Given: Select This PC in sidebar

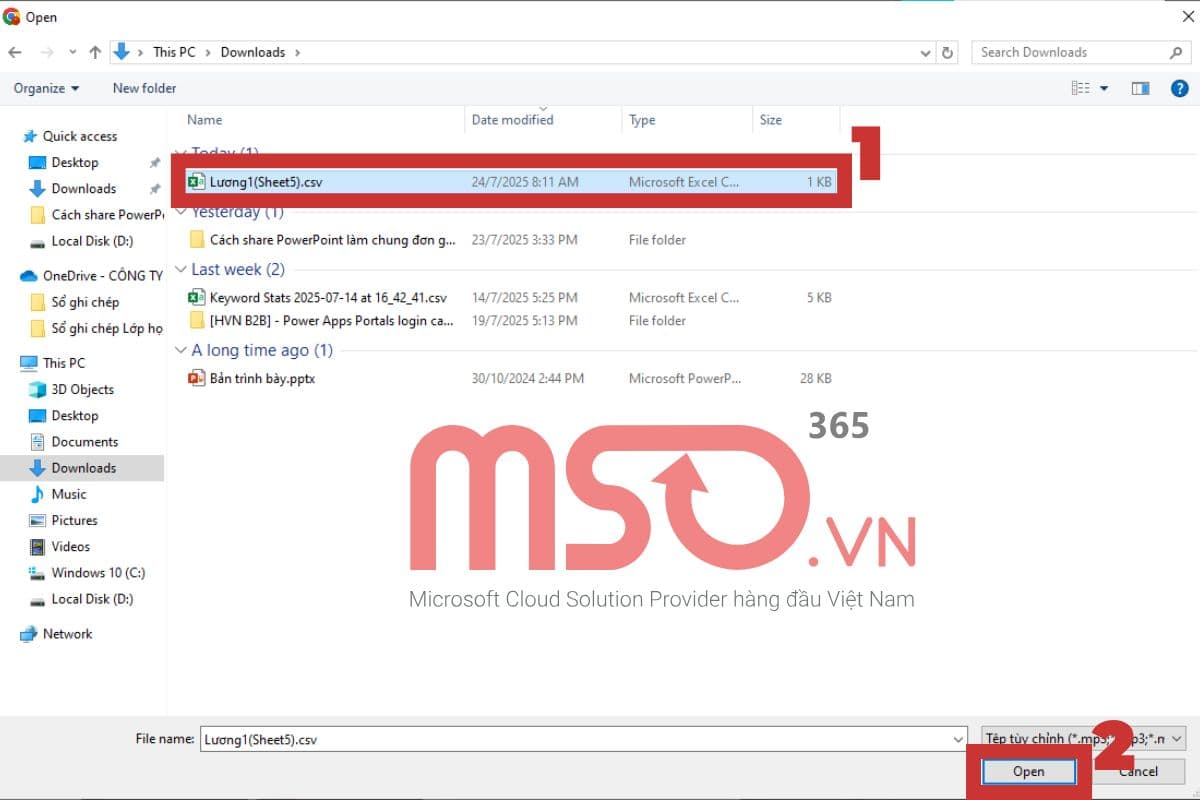Looking at the screenshot, I should click(53, 363).
